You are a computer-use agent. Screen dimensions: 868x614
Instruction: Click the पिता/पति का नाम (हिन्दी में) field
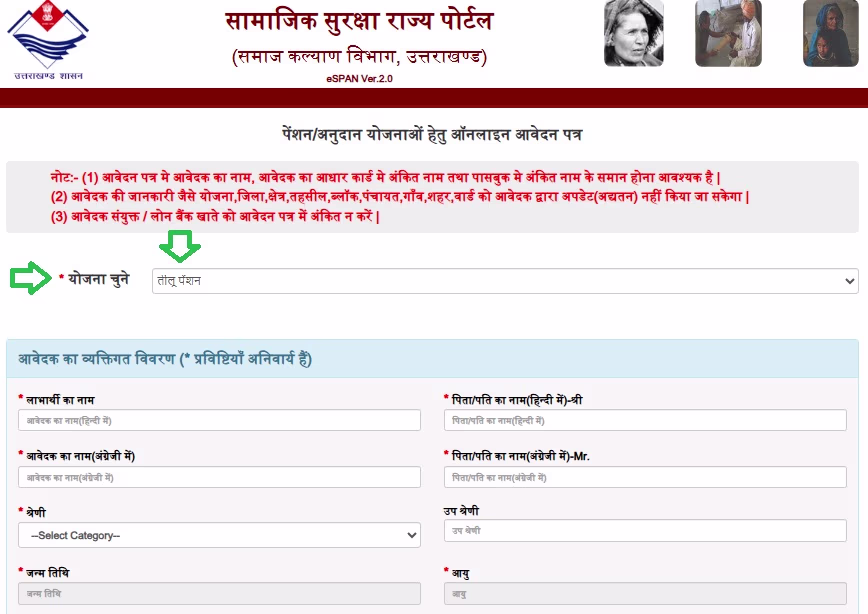coord(645,420)
